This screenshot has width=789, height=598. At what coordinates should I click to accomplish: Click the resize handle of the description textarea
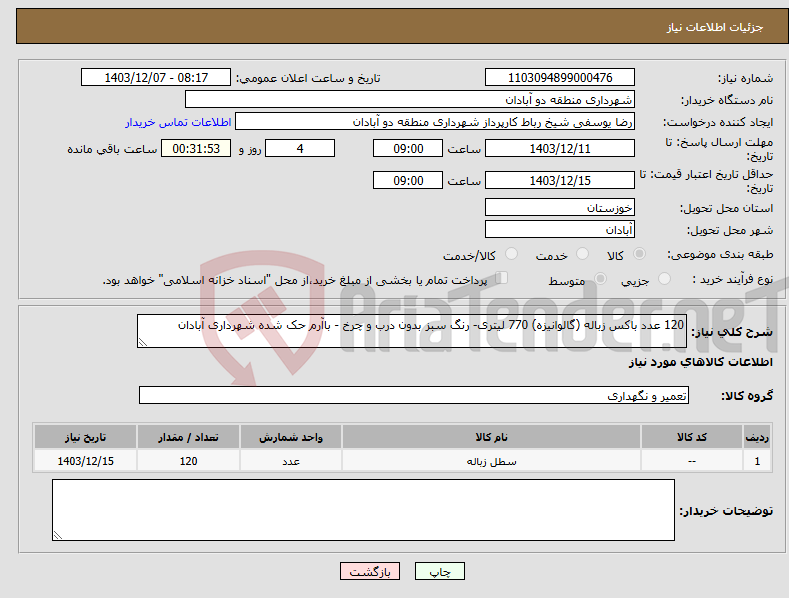[x=143, y=342]
